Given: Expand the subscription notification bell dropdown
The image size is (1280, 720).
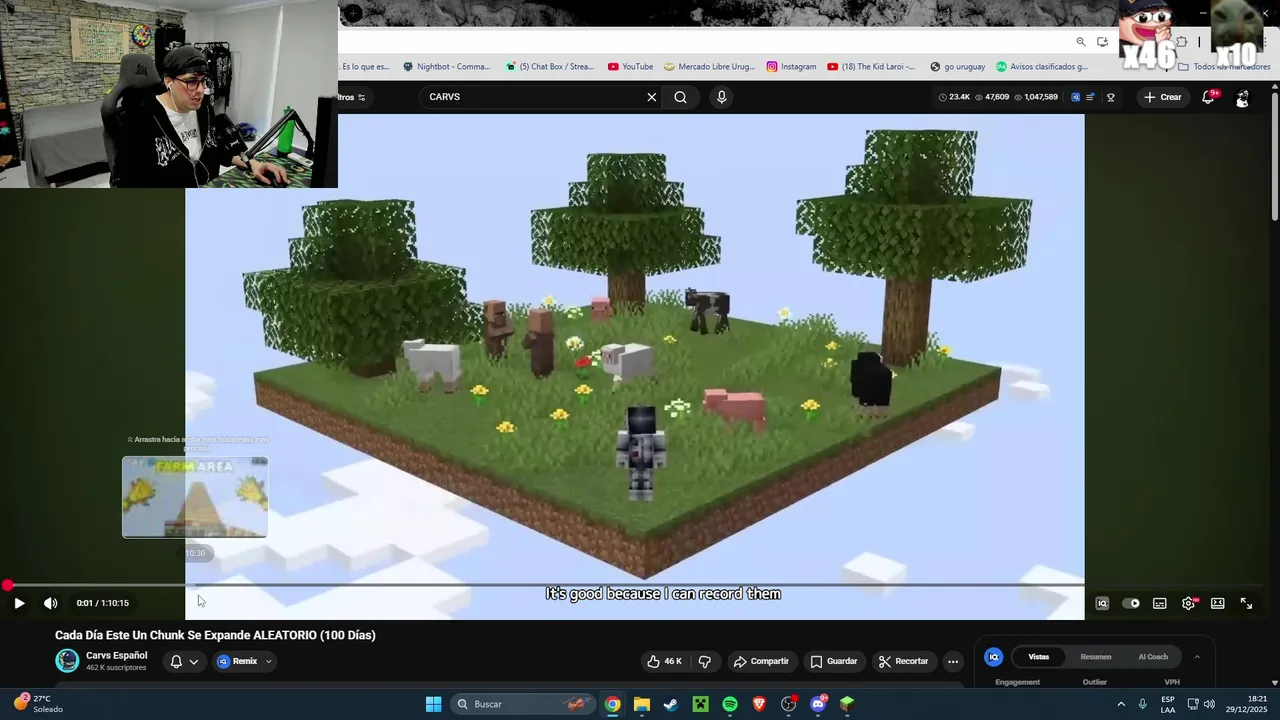Looking at the screenshot, I should coord(184,661).
